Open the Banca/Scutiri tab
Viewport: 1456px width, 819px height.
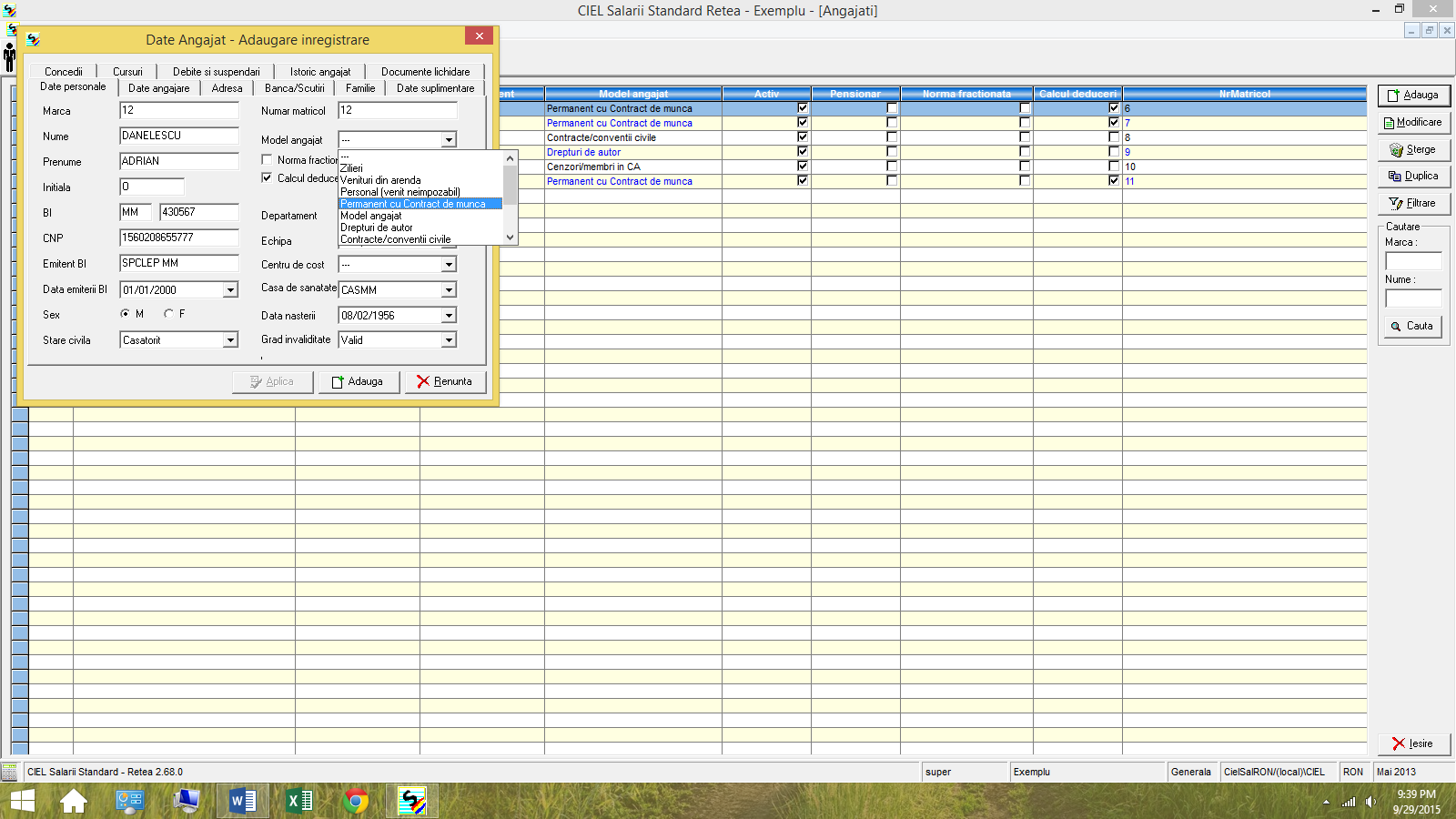[x=295, y=88]
